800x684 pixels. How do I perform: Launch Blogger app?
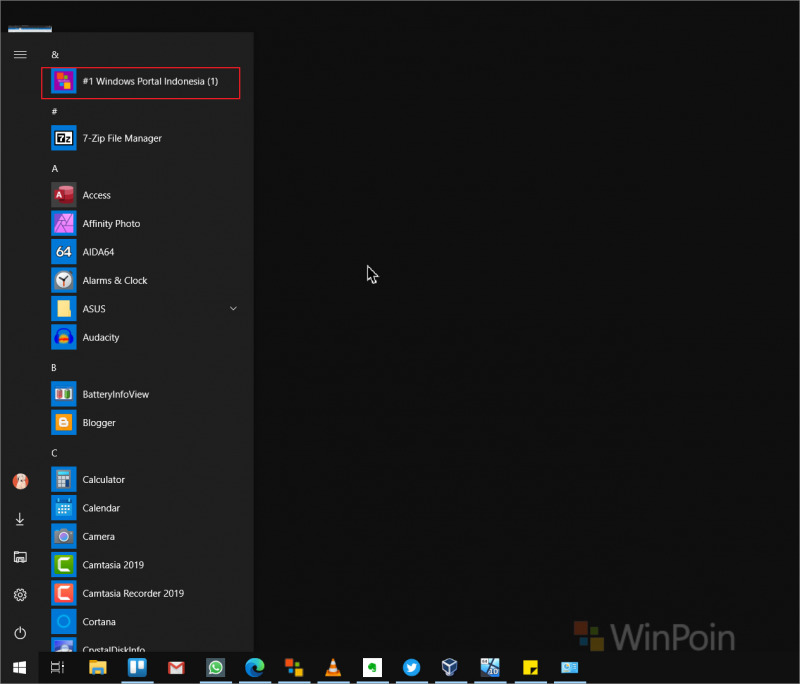point(144,423)
